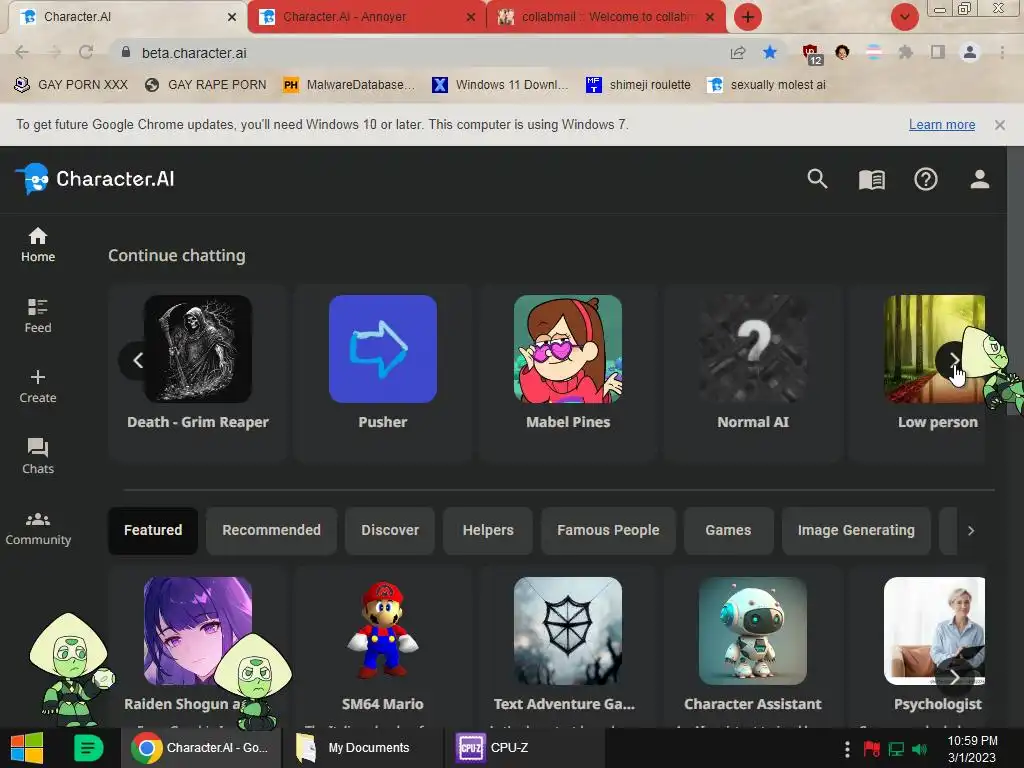The height and width of the screenshot is (768, 1024).
Task: Click the Create plus icon
Action: (x=38, y=377)
